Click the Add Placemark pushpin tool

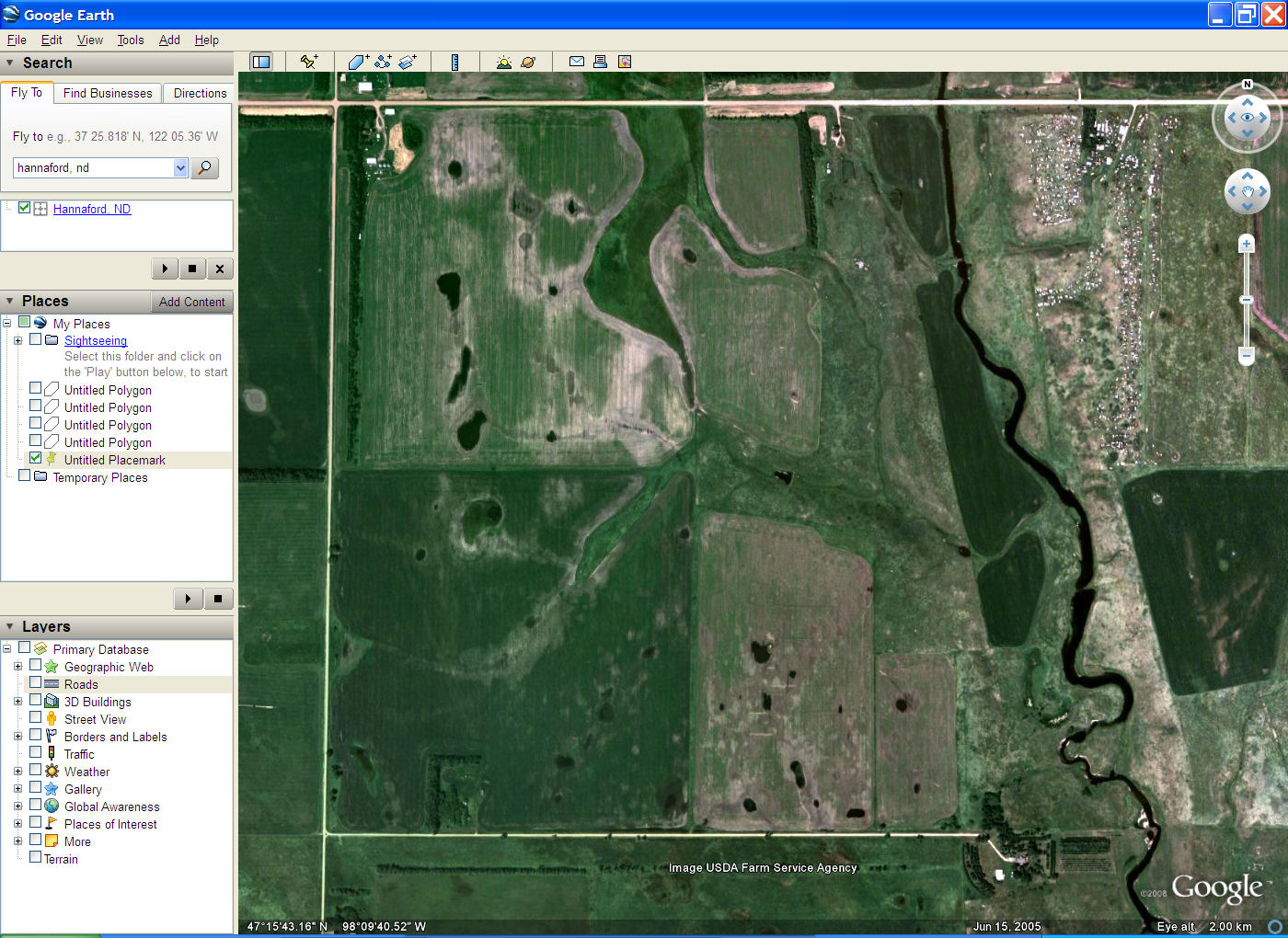[309, 62]
